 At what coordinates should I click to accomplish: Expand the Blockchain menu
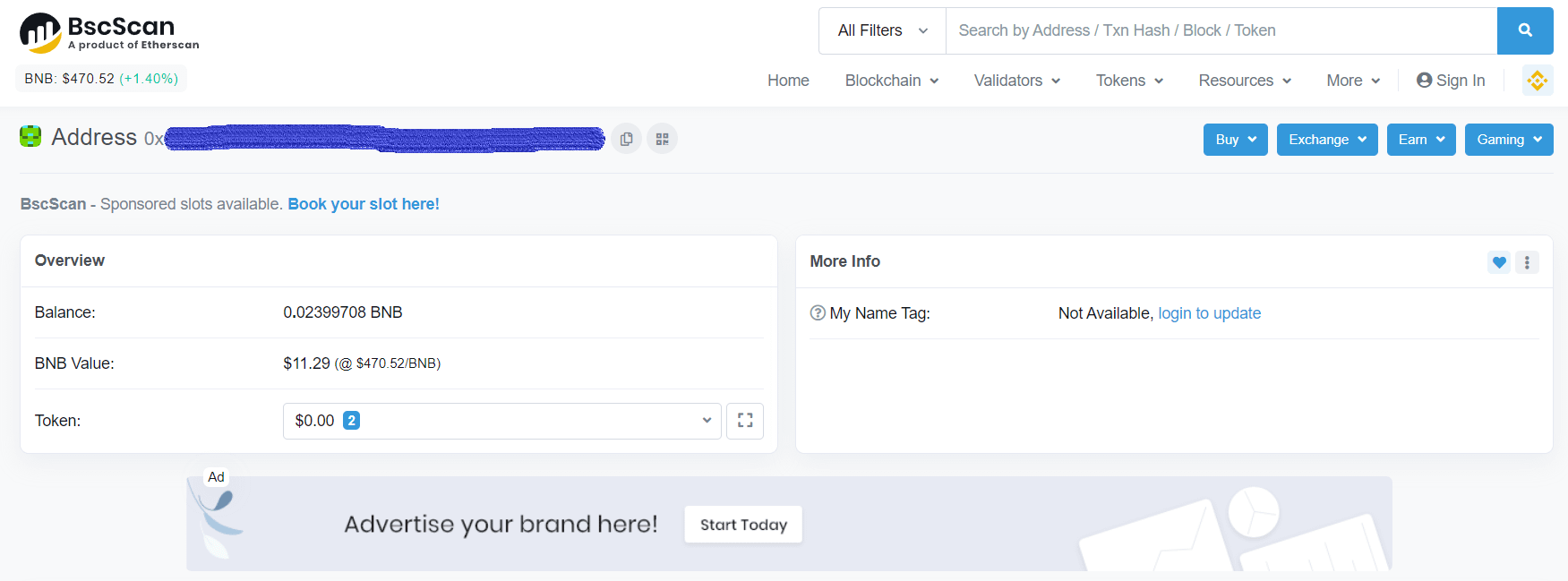[x=892, y=81]
